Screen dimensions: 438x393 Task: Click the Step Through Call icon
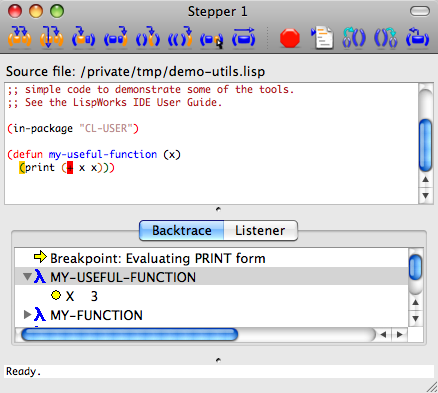pos(51,38)
